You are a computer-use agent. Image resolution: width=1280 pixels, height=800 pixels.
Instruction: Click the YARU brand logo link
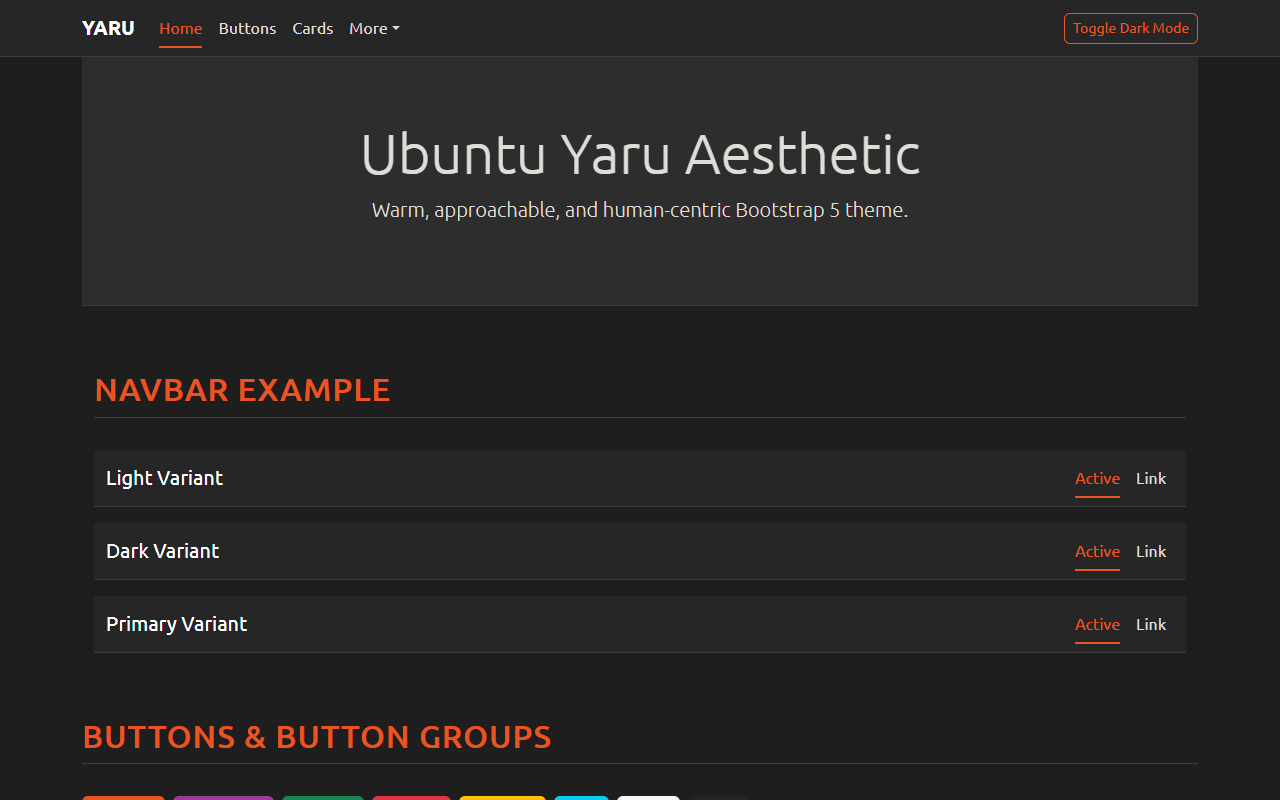coord(108,28)
